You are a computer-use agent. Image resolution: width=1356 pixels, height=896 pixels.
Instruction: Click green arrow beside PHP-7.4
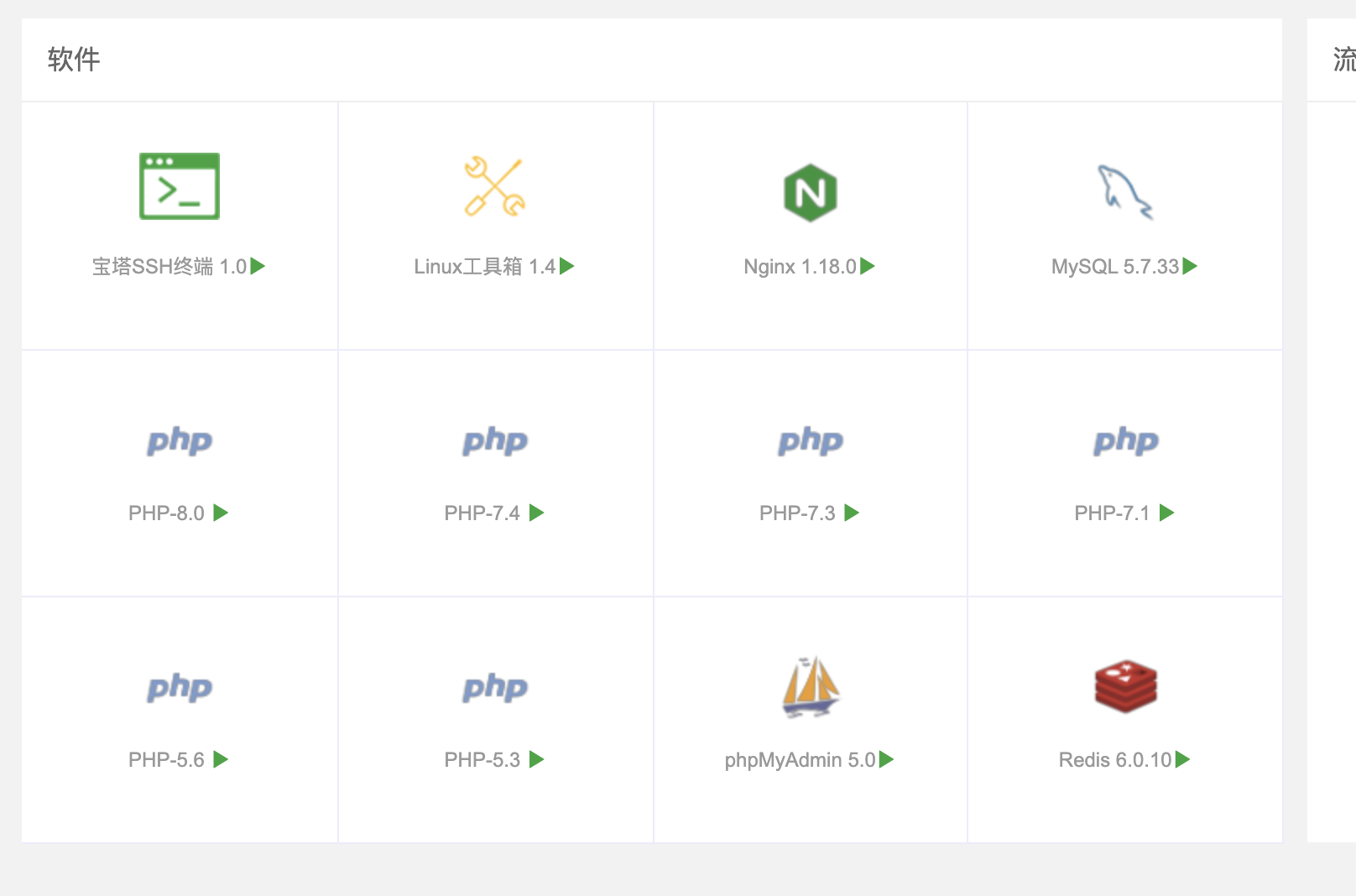(537, 513)
